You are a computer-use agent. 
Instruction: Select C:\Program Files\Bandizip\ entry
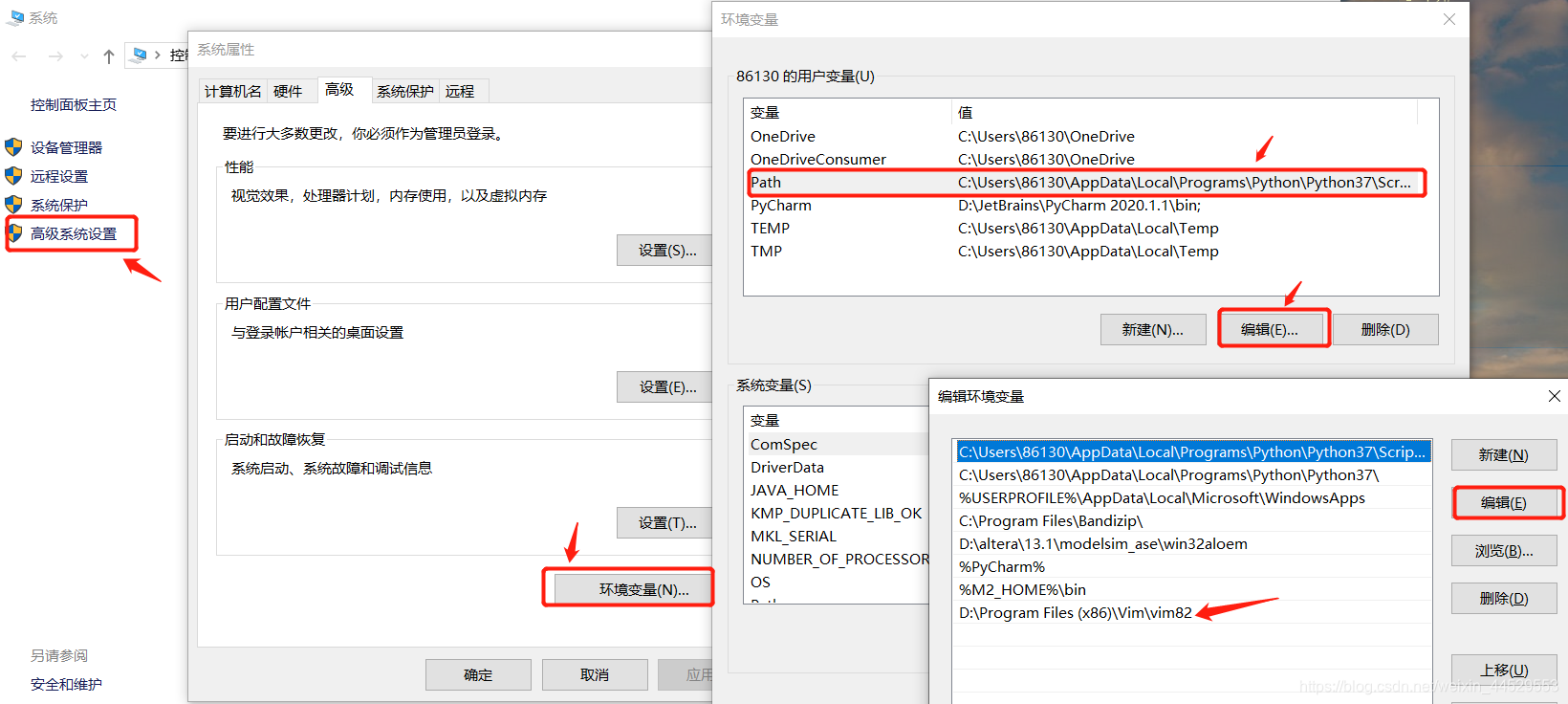pyautogui.click(x=1193, y=520)
